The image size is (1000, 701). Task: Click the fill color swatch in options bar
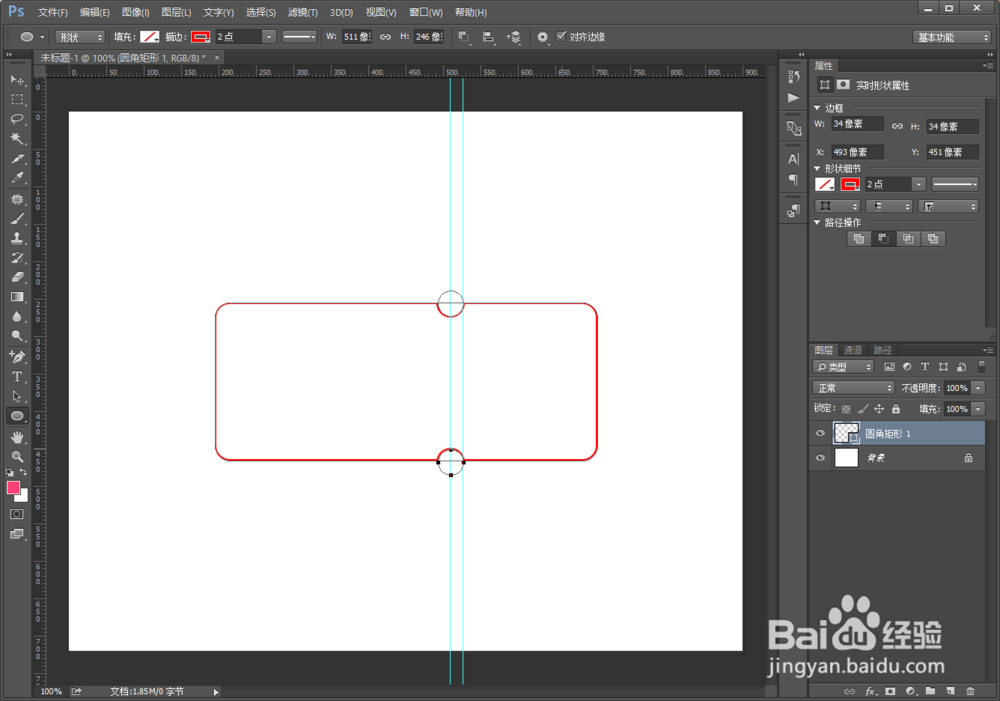[x=150, y=37]
